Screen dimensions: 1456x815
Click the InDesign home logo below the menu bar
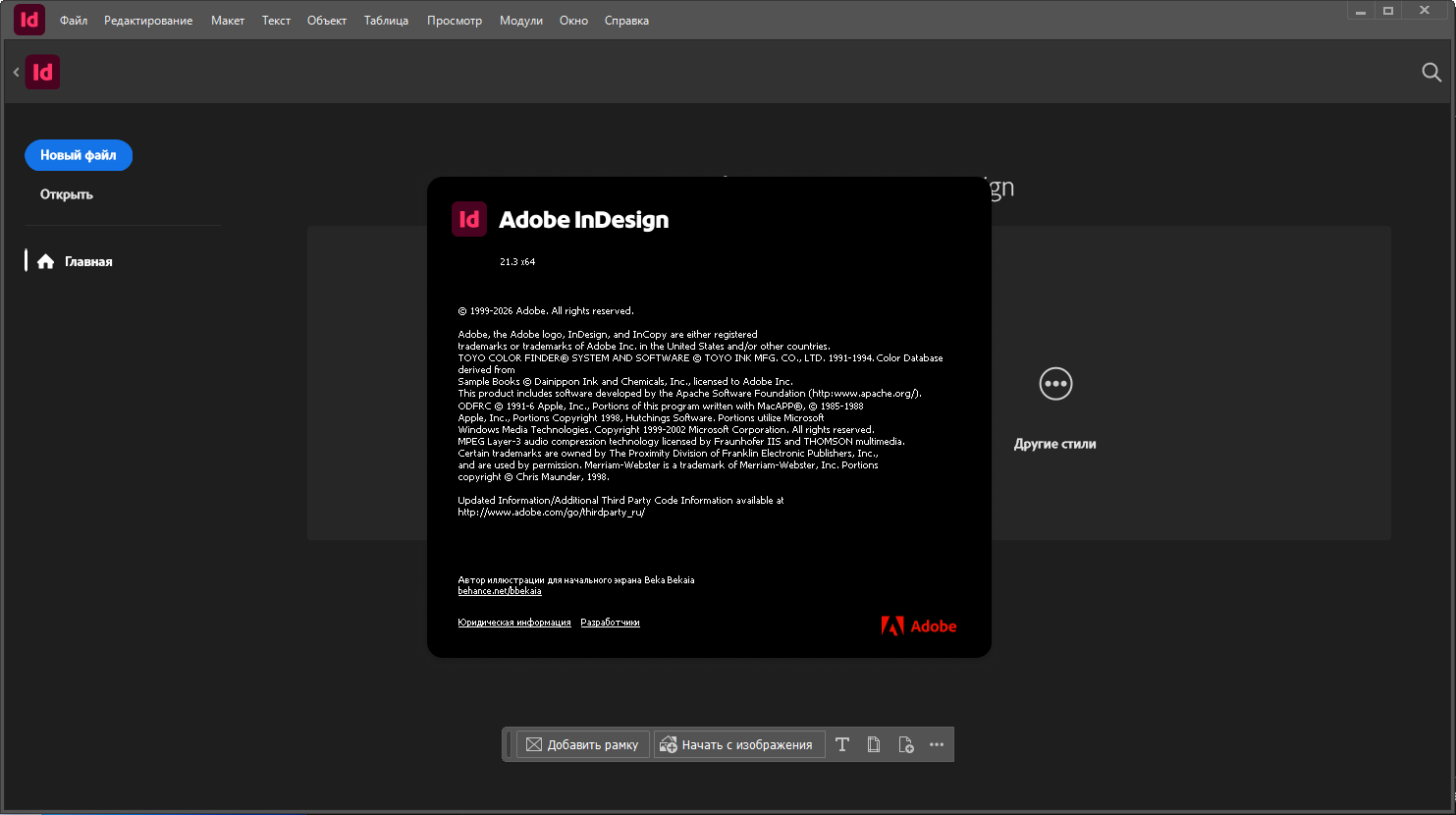pyautogui.click(x=43, y=72)
